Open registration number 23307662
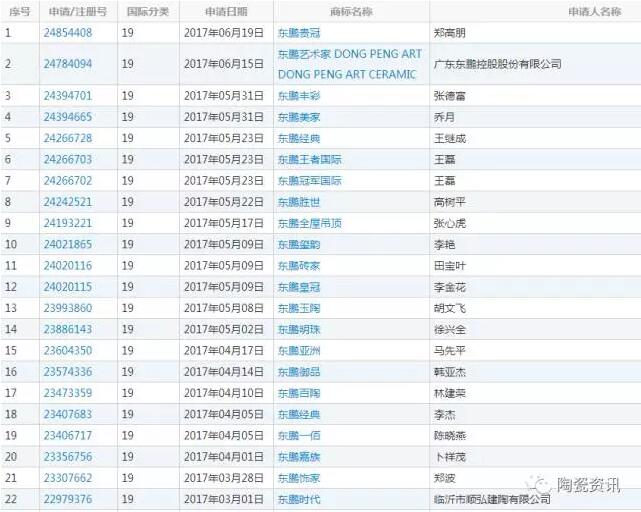The image size is (641, 512). coord(68,478)
